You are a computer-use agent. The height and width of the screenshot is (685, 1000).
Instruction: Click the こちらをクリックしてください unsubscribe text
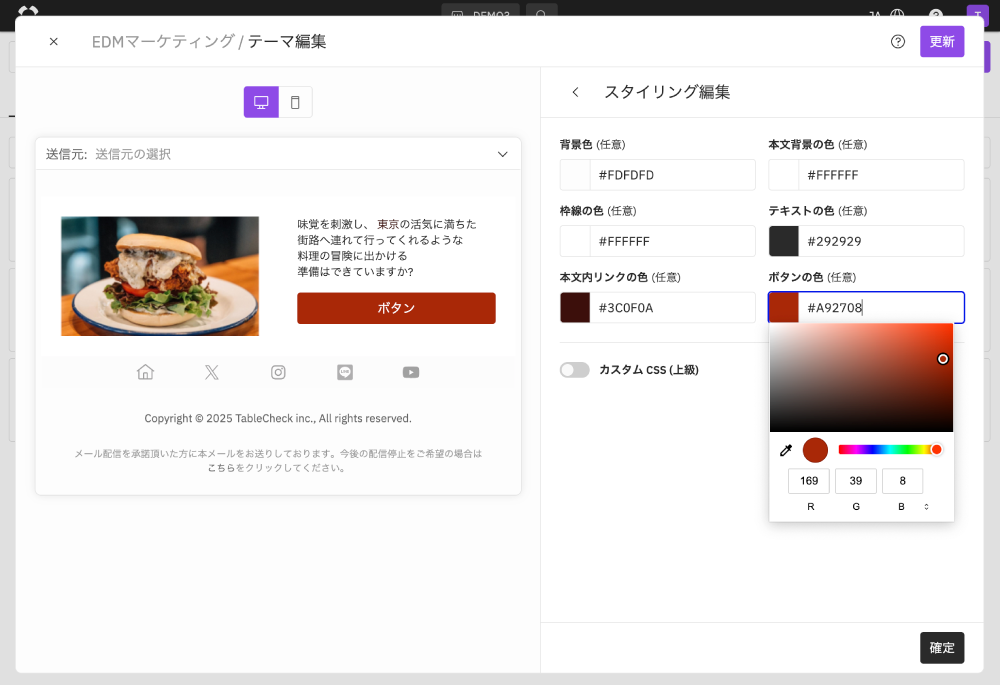[276, 468]
